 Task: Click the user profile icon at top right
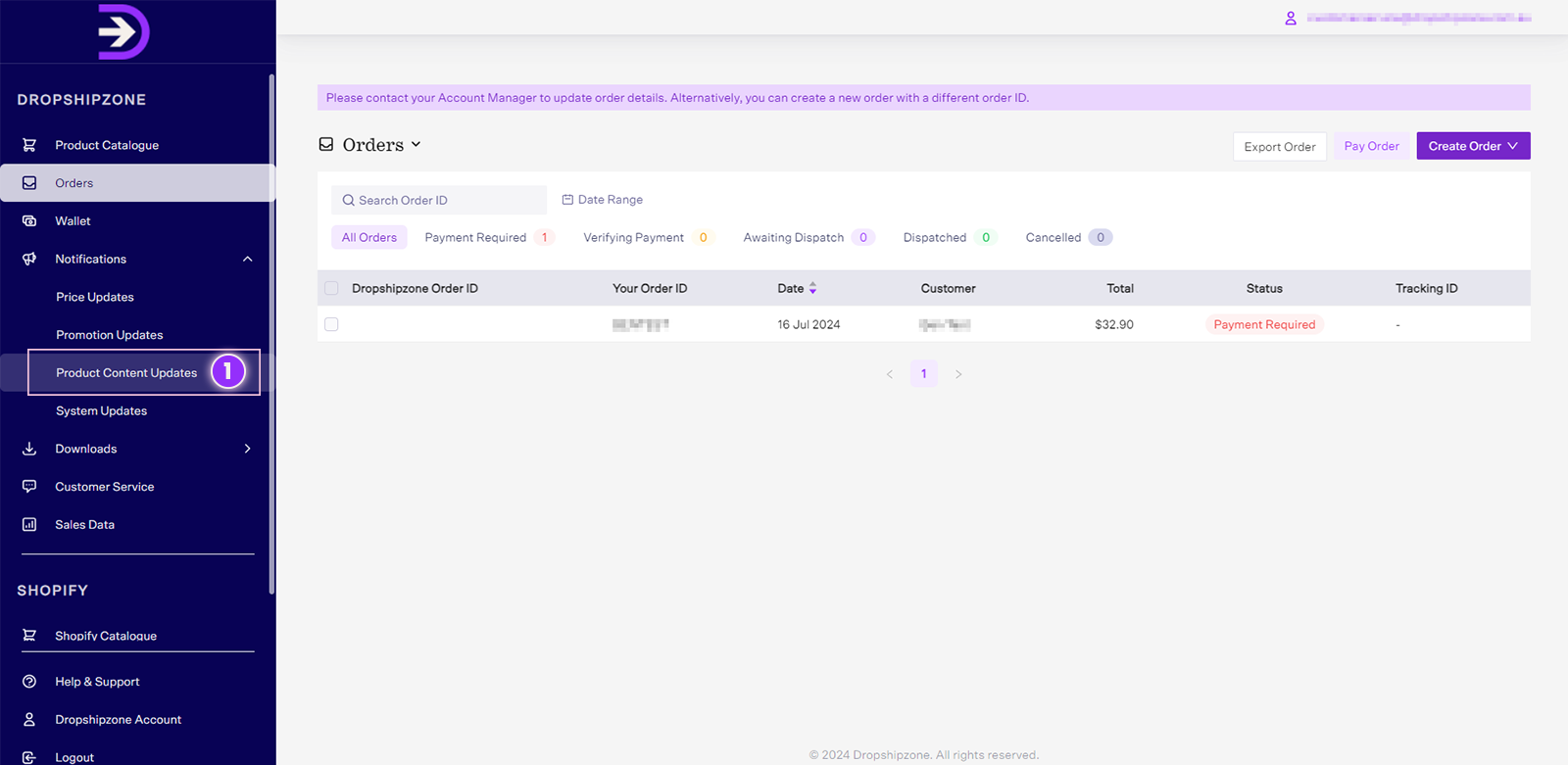pos(1291,18)
